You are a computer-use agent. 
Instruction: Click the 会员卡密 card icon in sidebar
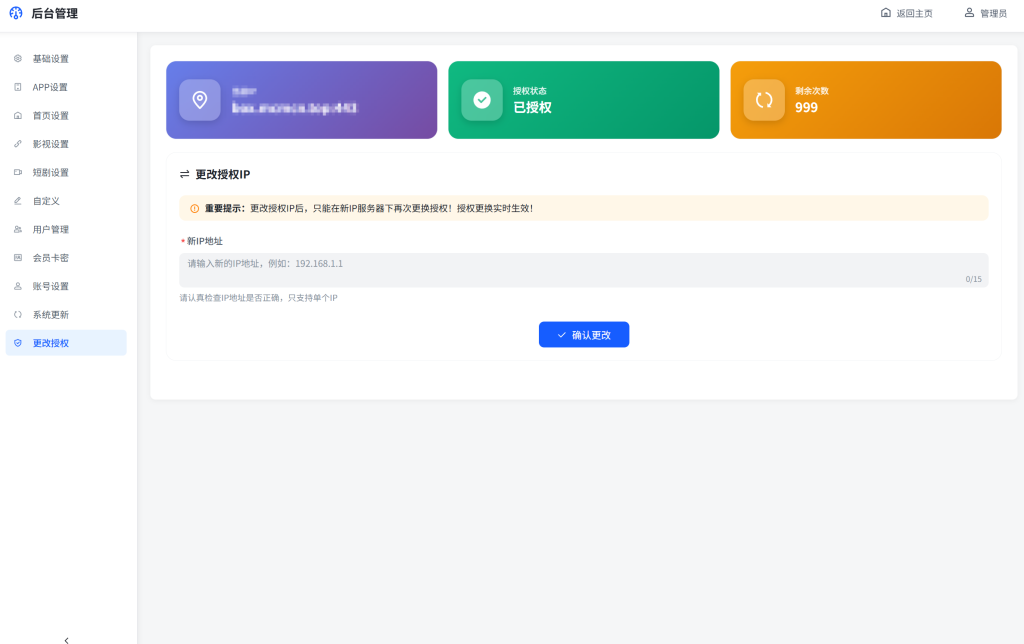pos(18,258)
